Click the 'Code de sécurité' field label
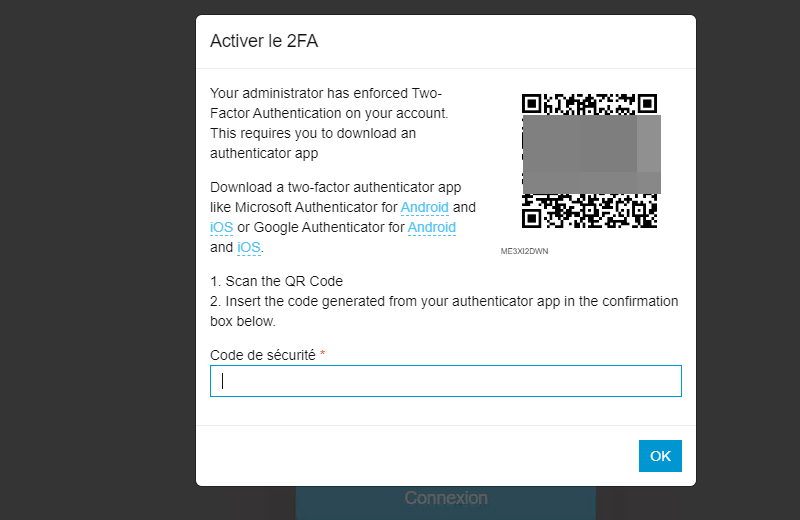 (262, 355)
